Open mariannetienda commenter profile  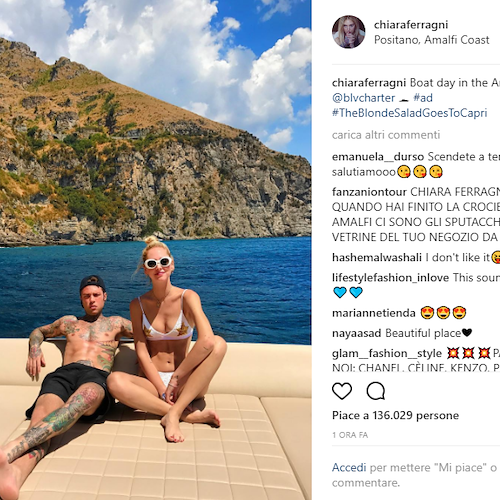pos(374,313)
